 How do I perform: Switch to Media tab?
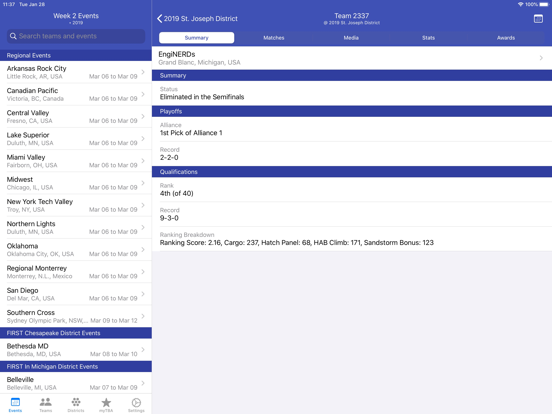click(351, 38)
